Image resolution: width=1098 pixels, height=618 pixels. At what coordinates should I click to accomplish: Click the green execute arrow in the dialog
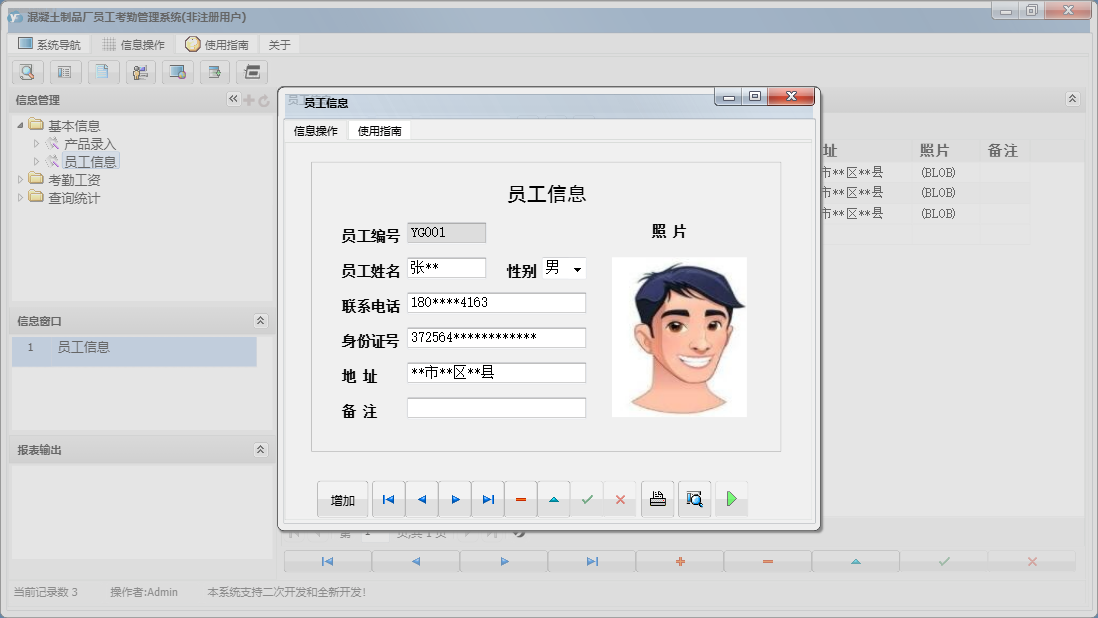click(731, 498)
